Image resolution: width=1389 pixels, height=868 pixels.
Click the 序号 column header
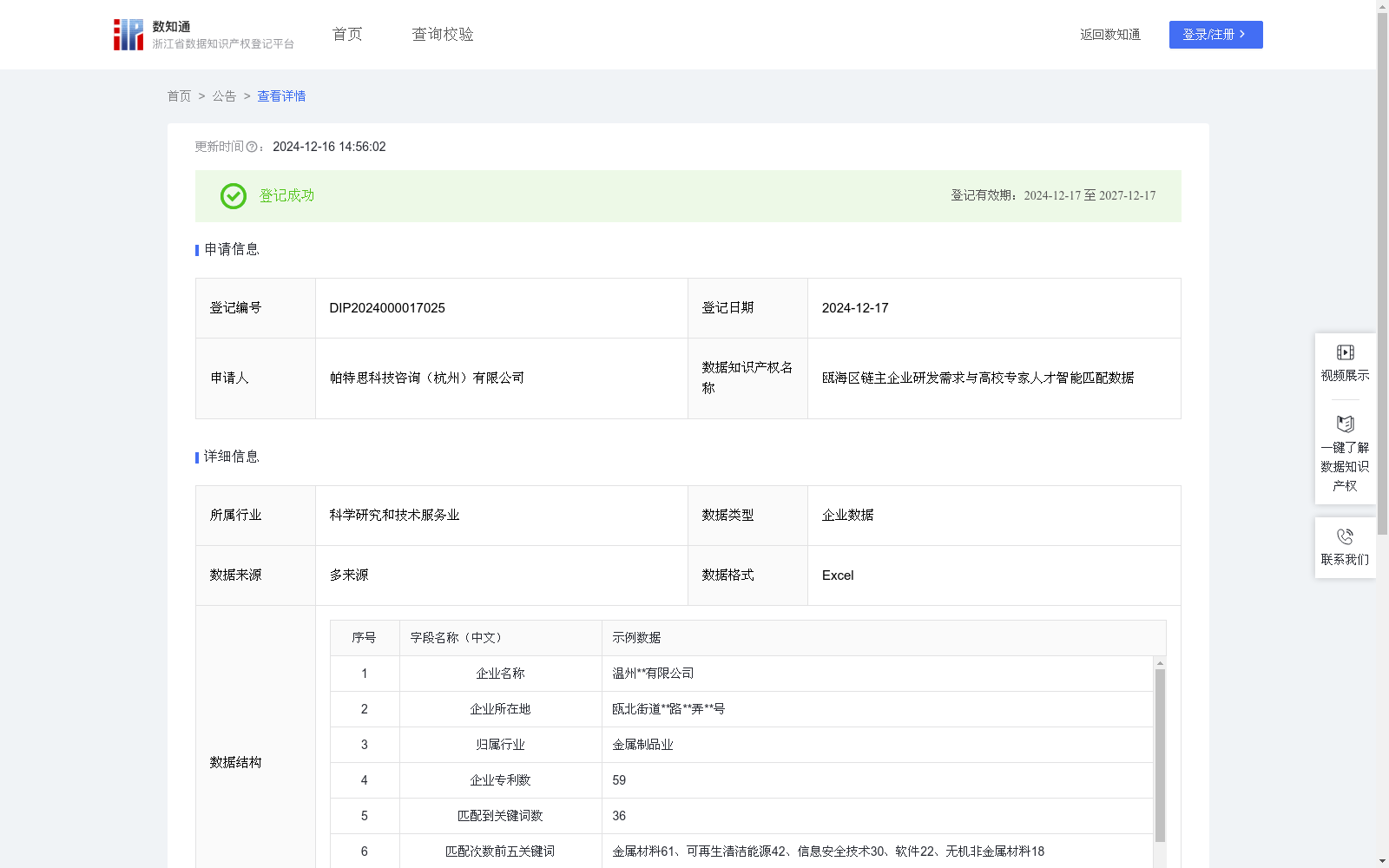364,638
